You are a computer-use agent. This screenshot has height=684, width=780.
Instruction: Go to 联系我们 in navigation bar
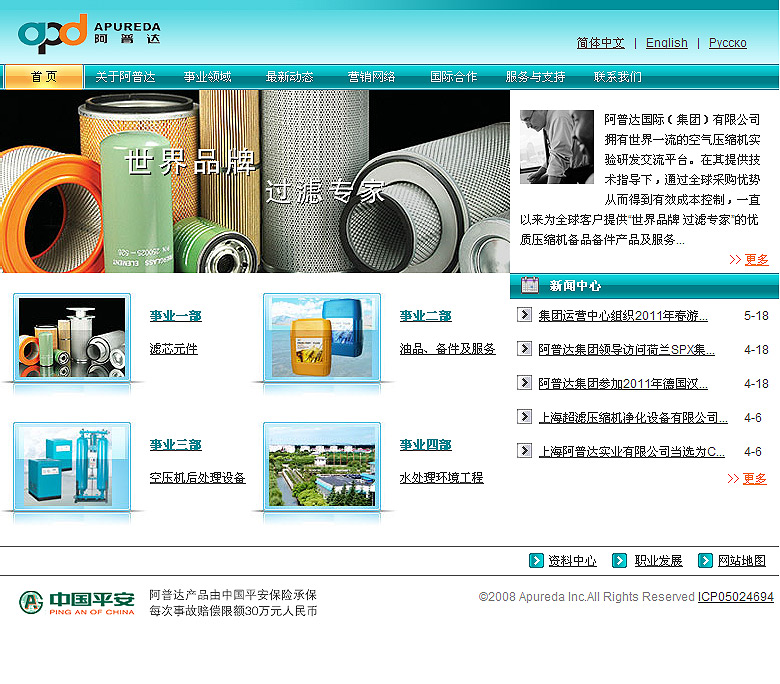(617, 77)
